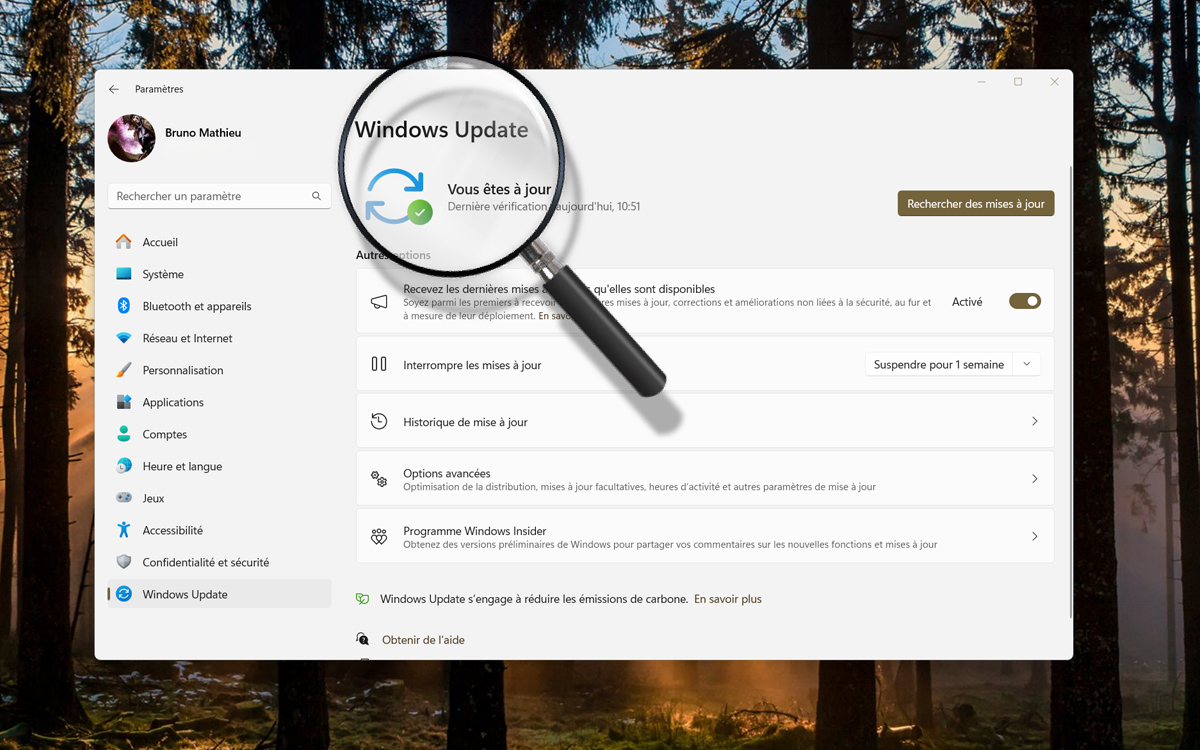Screen dimensions: 1200x750
Task: Click the Options avancées gear icon
Action: click(x=379, y=479)
